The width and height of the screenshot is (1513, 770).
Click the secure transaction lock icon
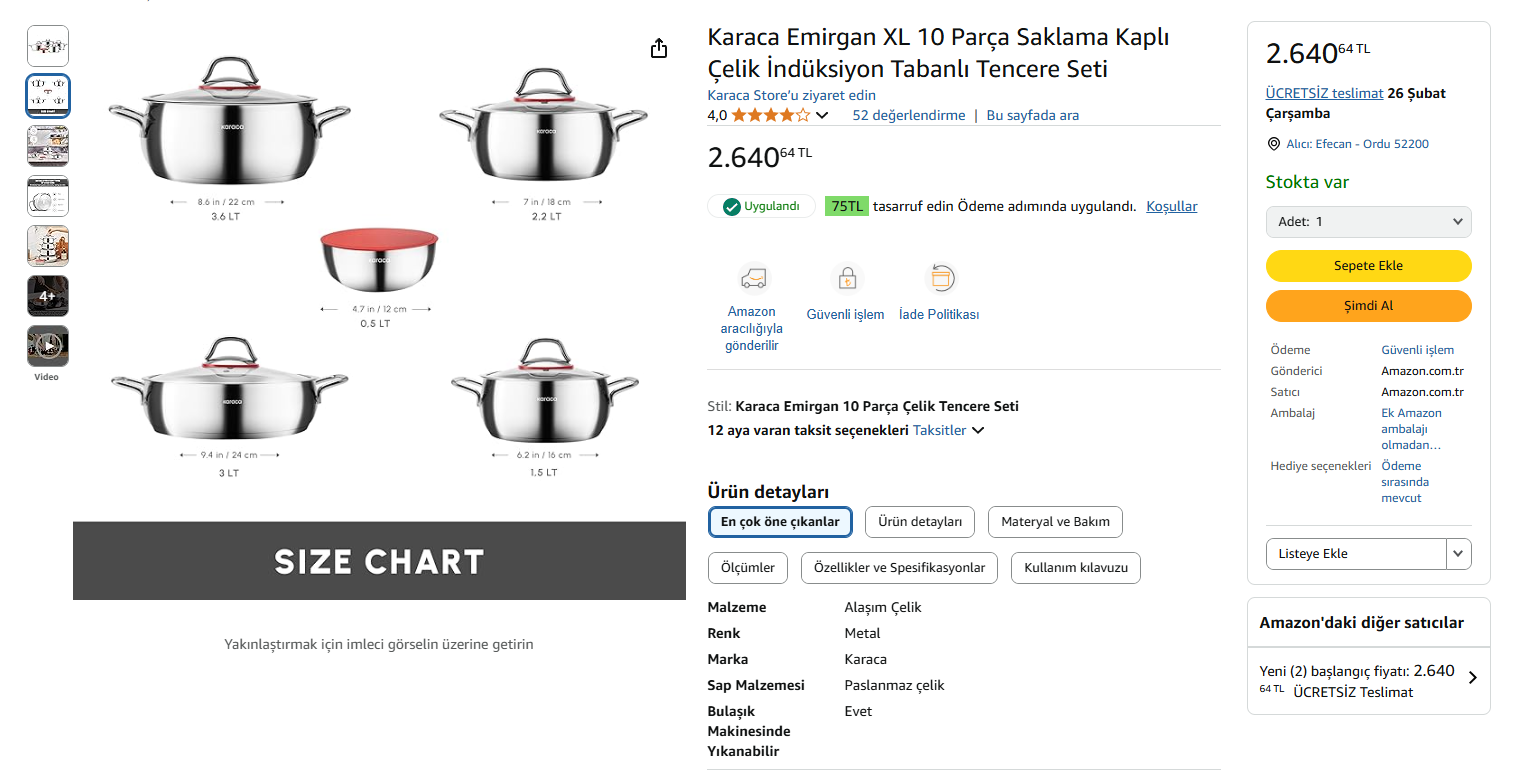coord(846,278)
